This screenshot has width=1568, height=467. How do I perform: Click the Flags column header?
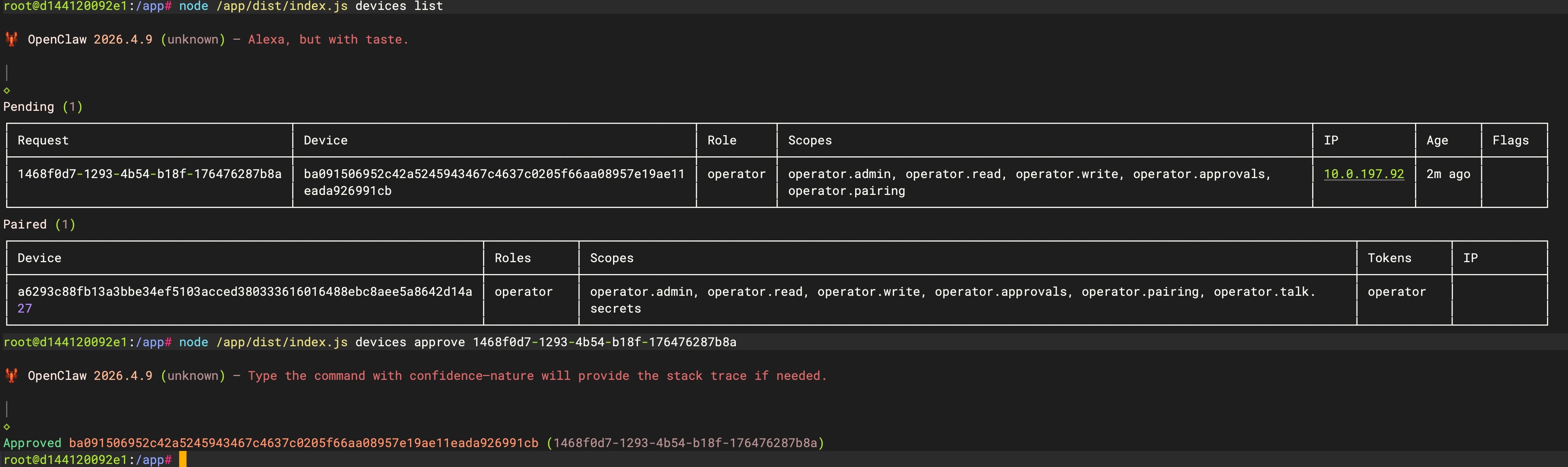coord(1510,141)
